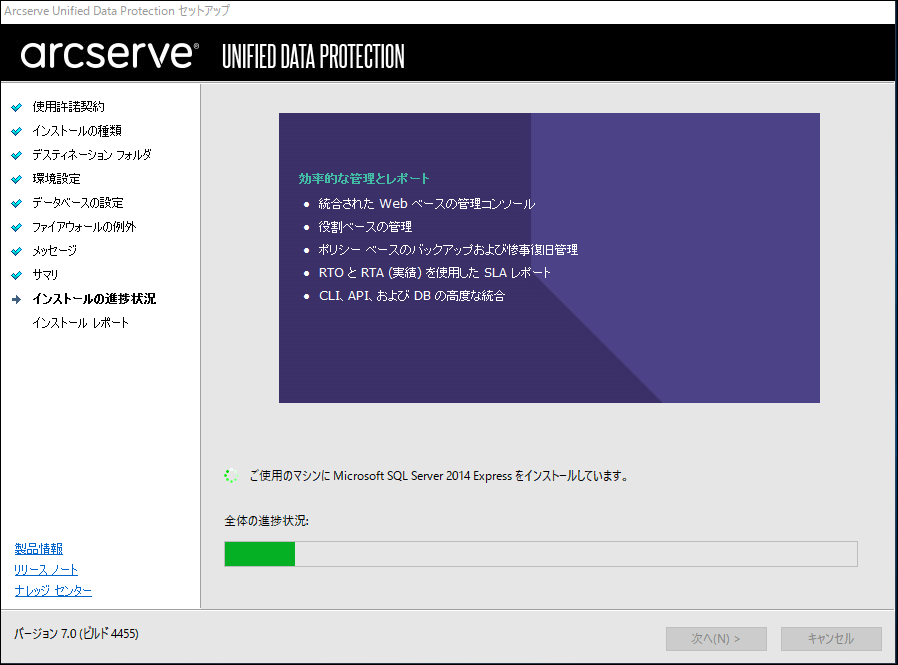Click the checkmark icon beside メッセージ
898x665 pixels.
point(17,251)
